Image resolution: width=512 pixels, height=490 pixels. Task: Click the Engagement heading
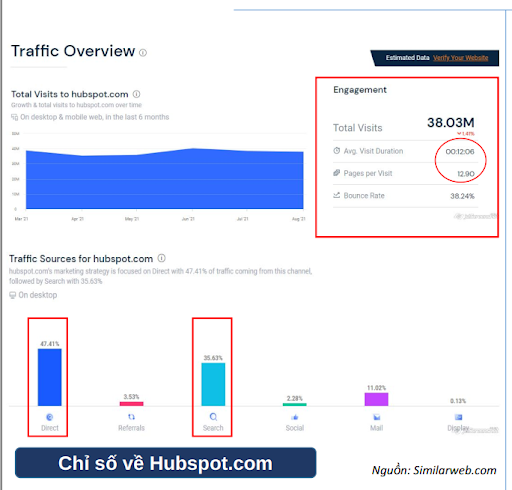pyautogui.click(x=360, y=90)
